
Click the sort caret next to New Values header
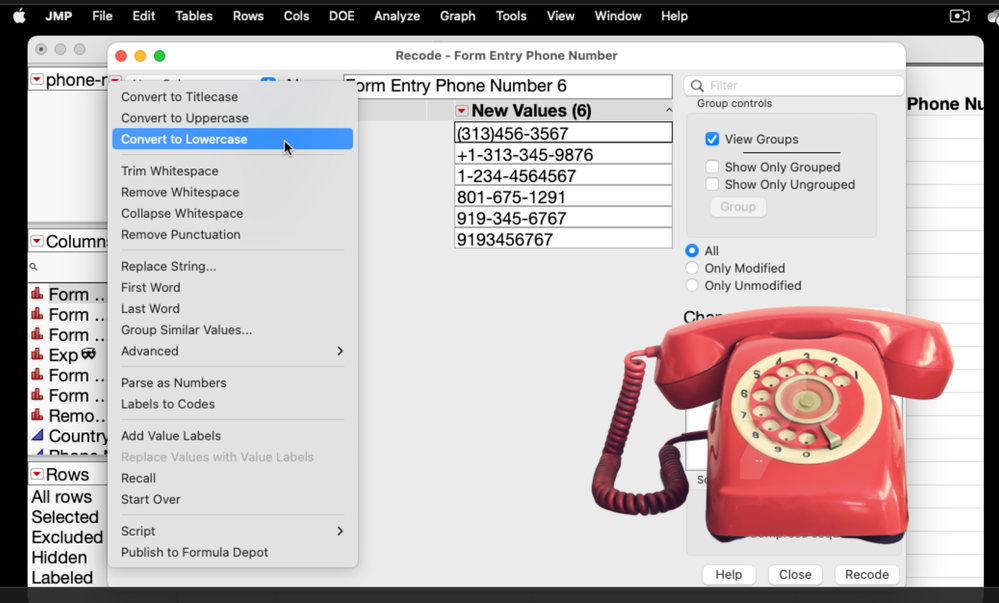[x=668, y=110]
